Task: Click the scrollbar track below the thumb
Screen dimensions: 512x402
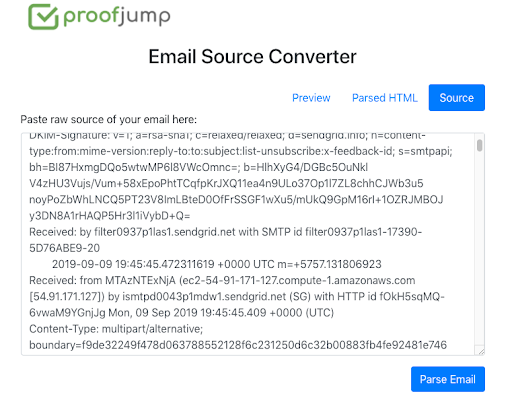Action: tap(479, 248)
